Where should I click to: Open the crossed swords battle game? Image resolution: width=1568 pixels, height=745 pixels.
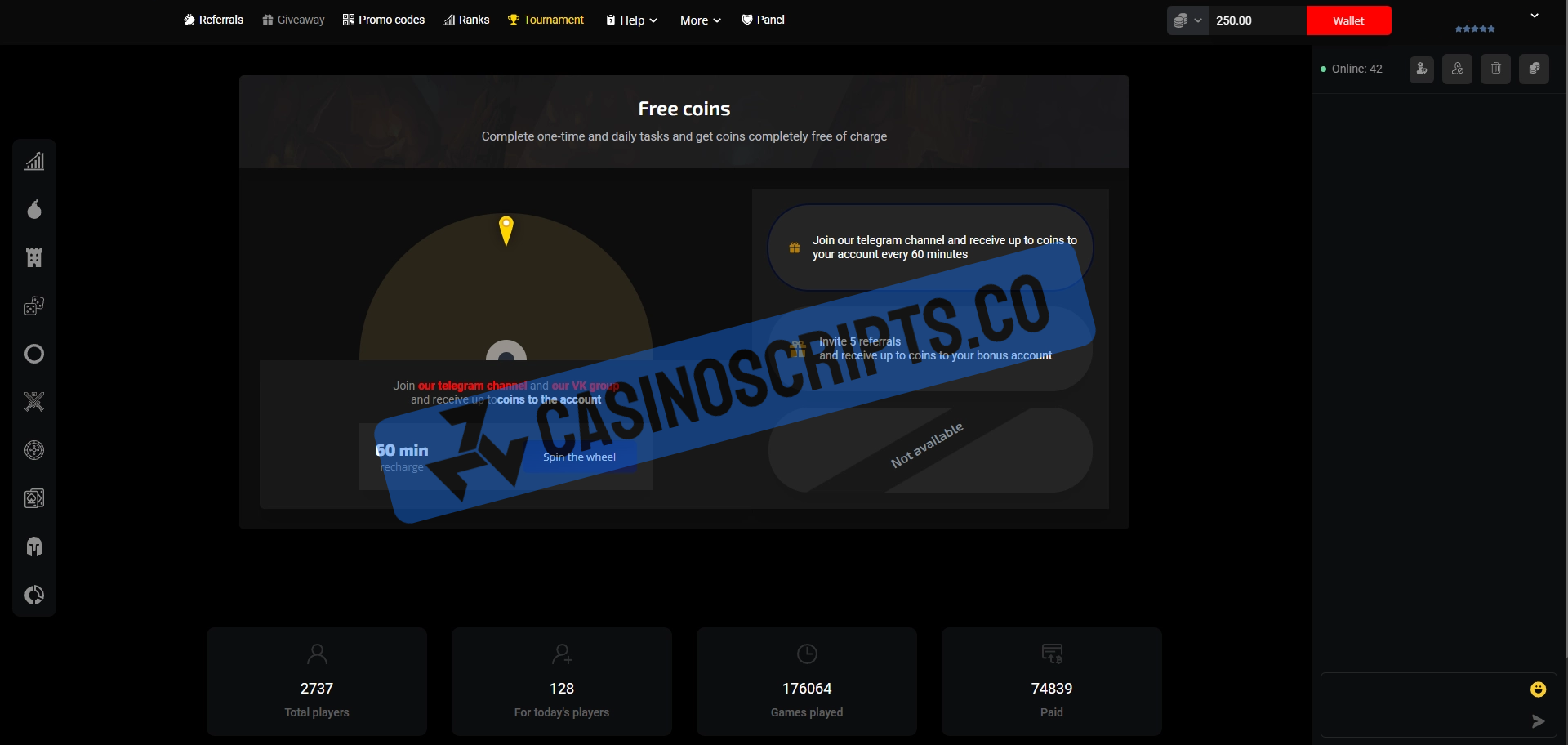[34, 402]
